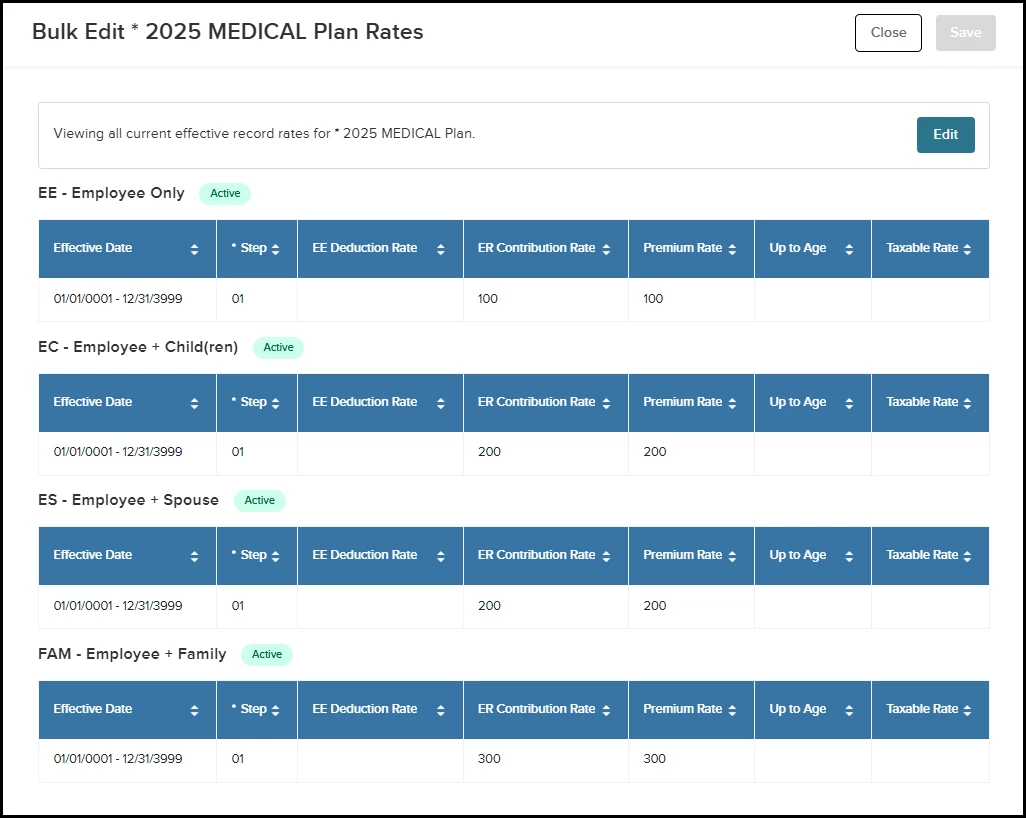The image size is (1026, 818).
Task: Sort Effective Date in Employee + Family table
Action: 194,710
